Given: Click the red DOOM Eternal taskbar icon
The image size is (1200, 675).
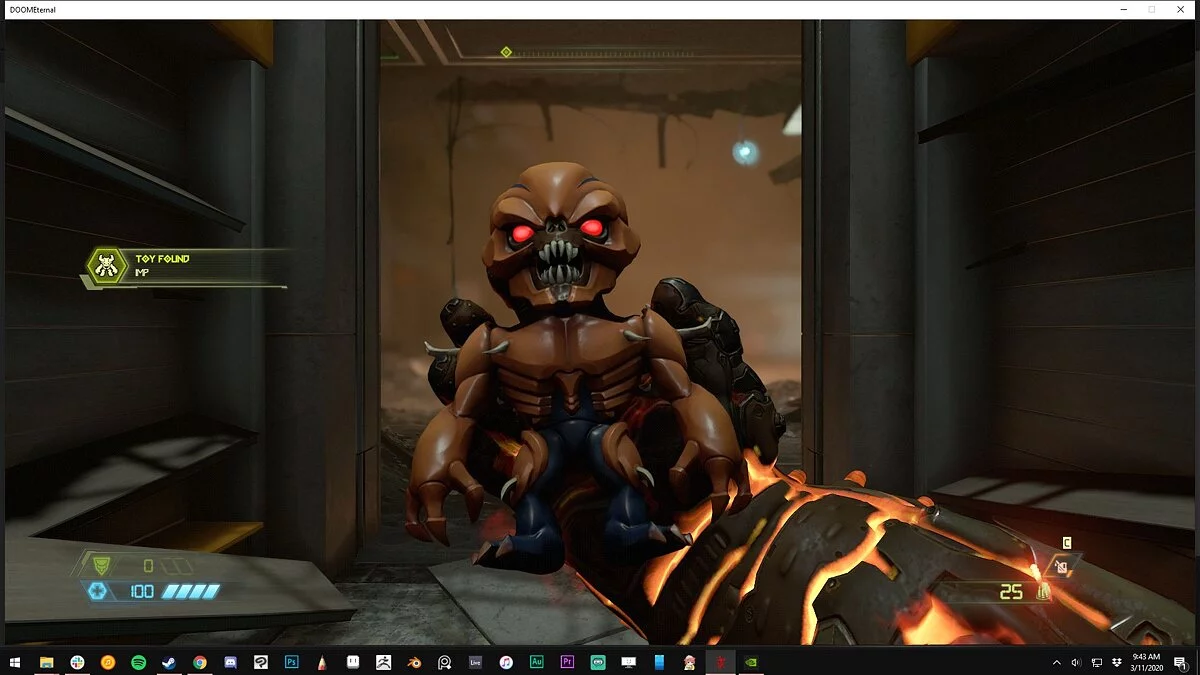Looking at the screenshot, I should [720, 662].
